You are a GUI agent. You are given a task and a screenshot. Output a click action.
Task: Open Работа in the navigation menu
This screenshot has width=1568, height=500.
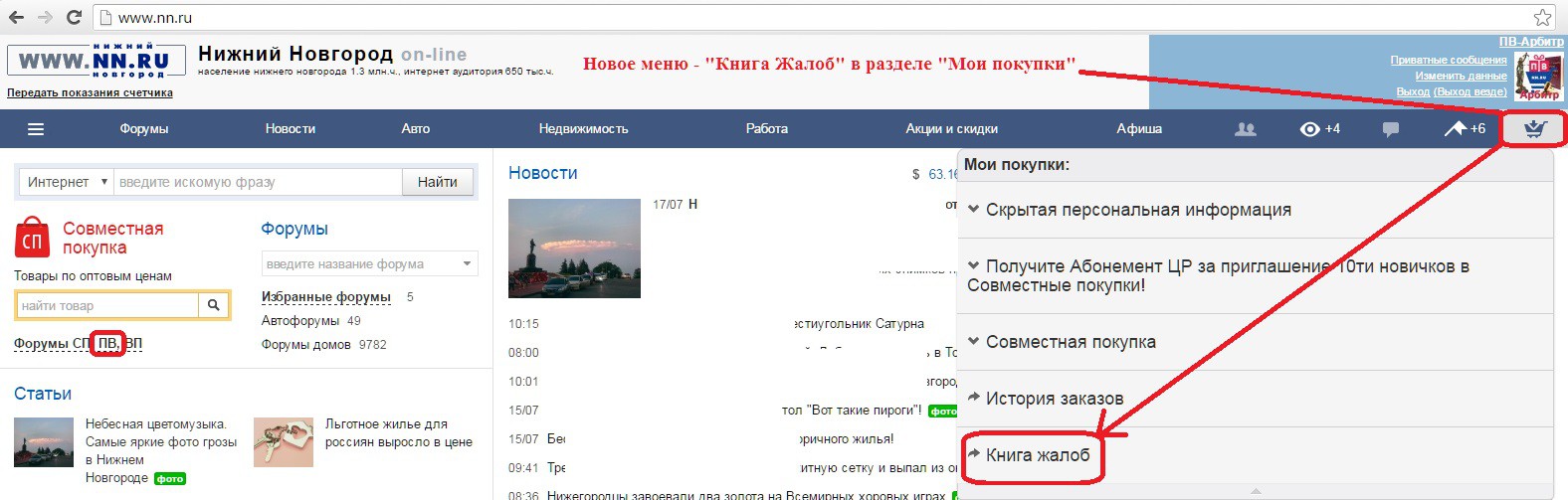point(767,129)
